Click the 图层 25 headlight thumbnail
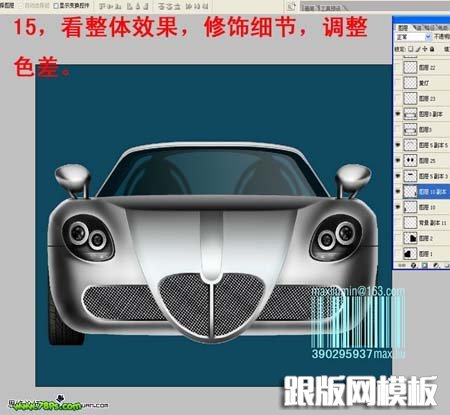Screen dimensions: 450x415 pyautogui.click(x=410, y=161)
